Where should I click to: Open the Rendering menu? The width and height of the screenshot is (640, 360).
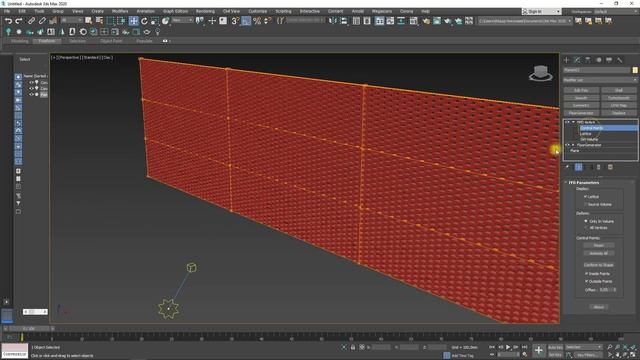[205, 11]
